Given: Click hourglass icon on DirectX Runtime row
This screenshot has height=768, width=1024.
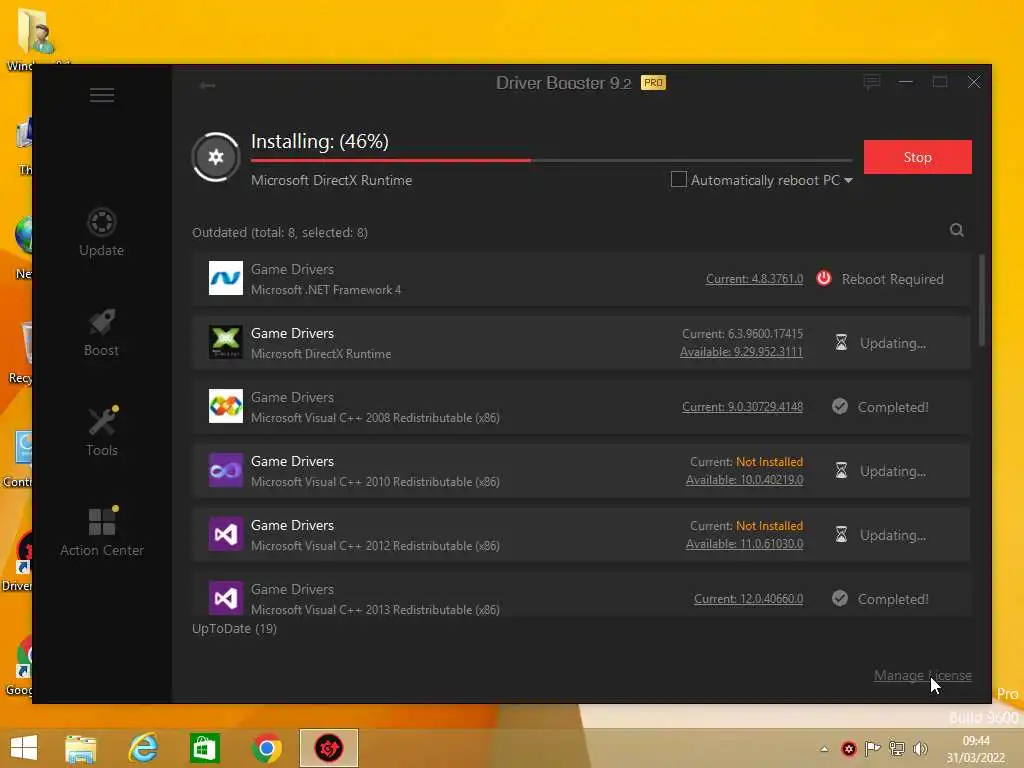Looking at the screenshot, I should pyautogui.click(x=841, y=342).
